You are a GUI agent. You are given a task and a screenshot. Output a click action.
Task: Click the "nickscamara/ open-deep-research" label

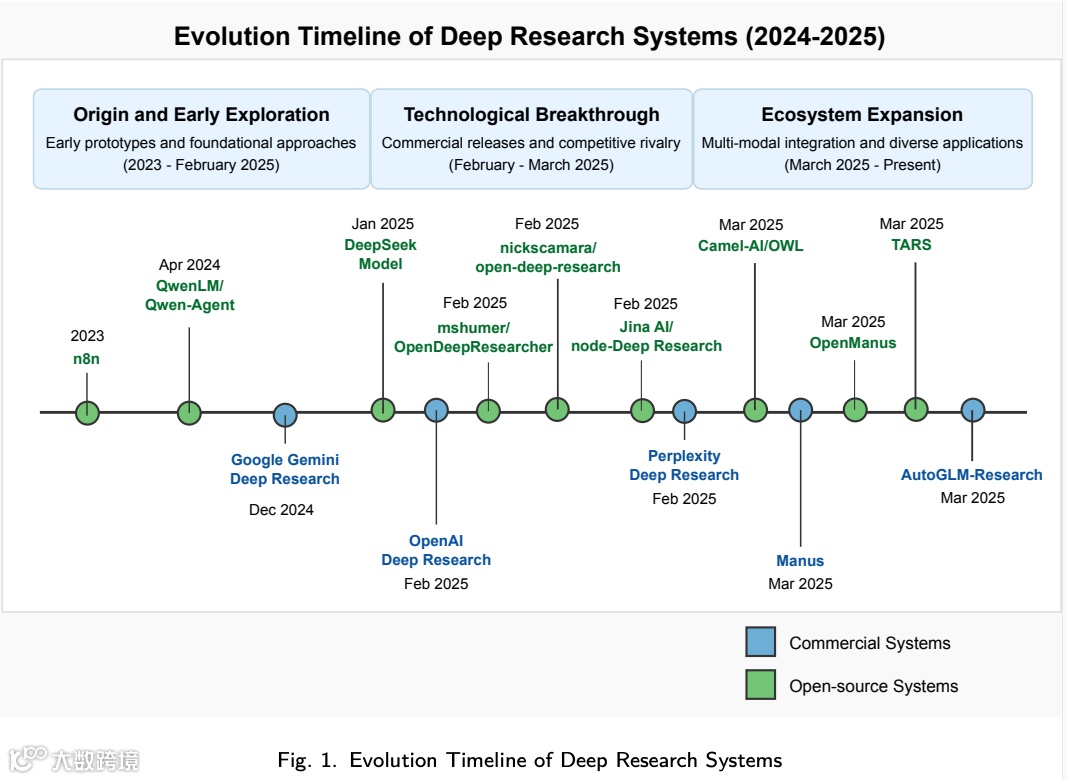point(548,257)
